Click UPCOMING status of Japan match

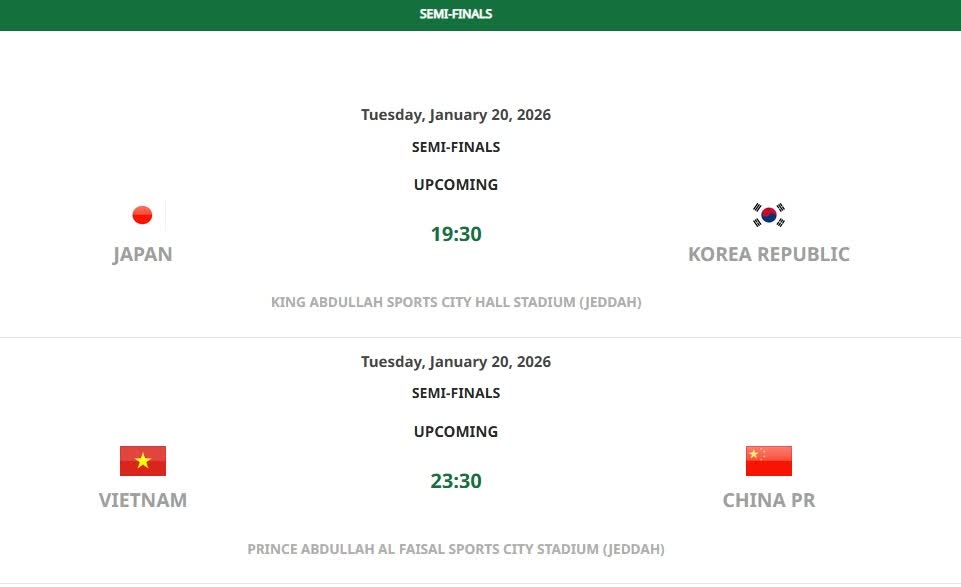(x=456, y=185)
